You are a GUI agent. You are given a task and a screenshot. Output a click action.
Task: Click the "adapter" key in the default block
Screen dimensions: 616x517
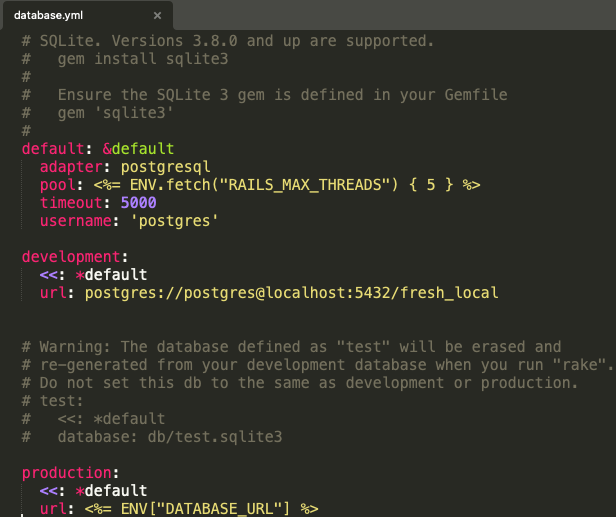72,166
